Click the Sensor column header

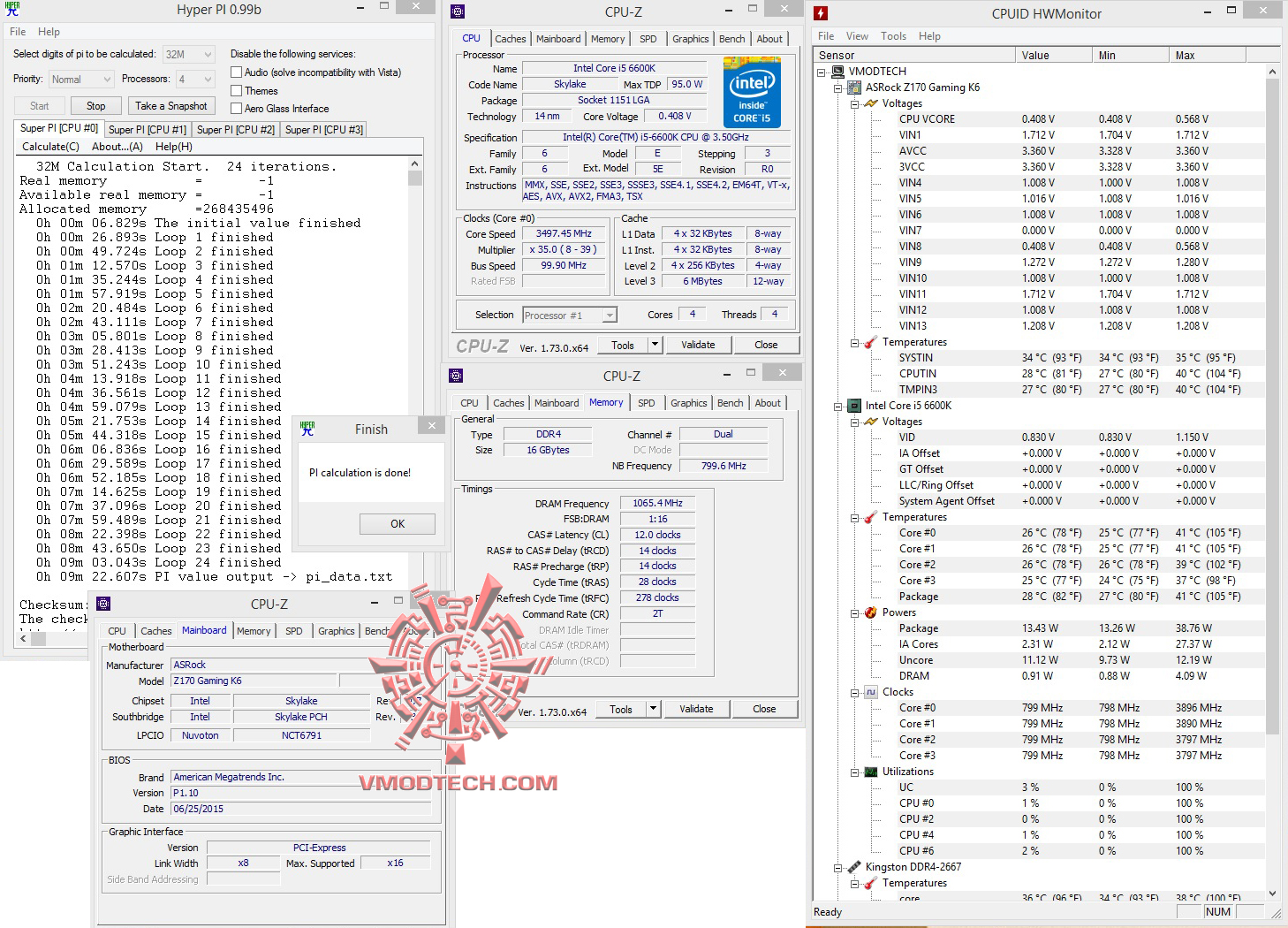coord(913,55)
